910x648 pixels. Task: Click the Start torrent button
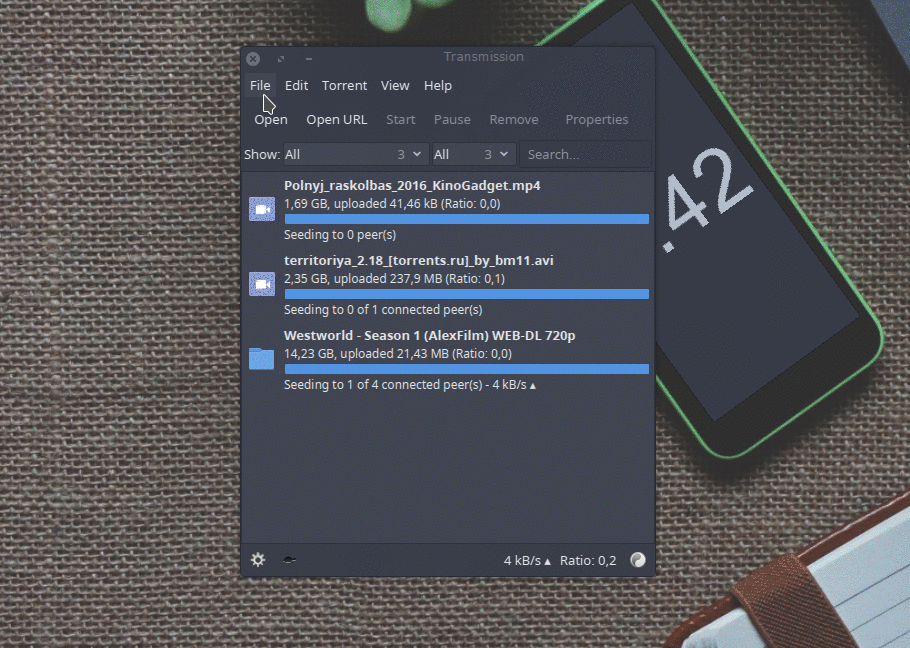[400, 120]
